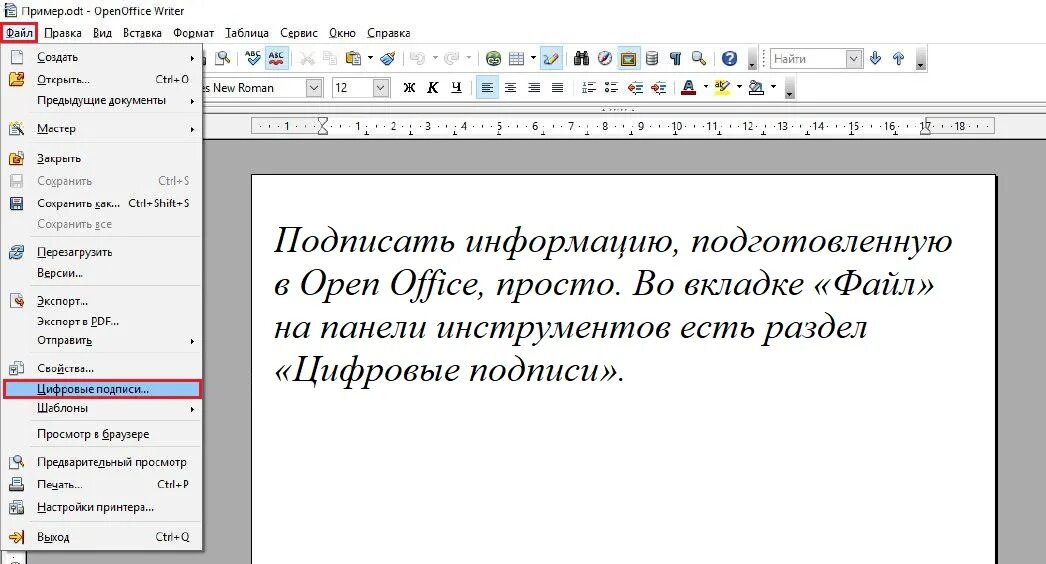Apply yellow text highlighting

[x=722, y=87]
